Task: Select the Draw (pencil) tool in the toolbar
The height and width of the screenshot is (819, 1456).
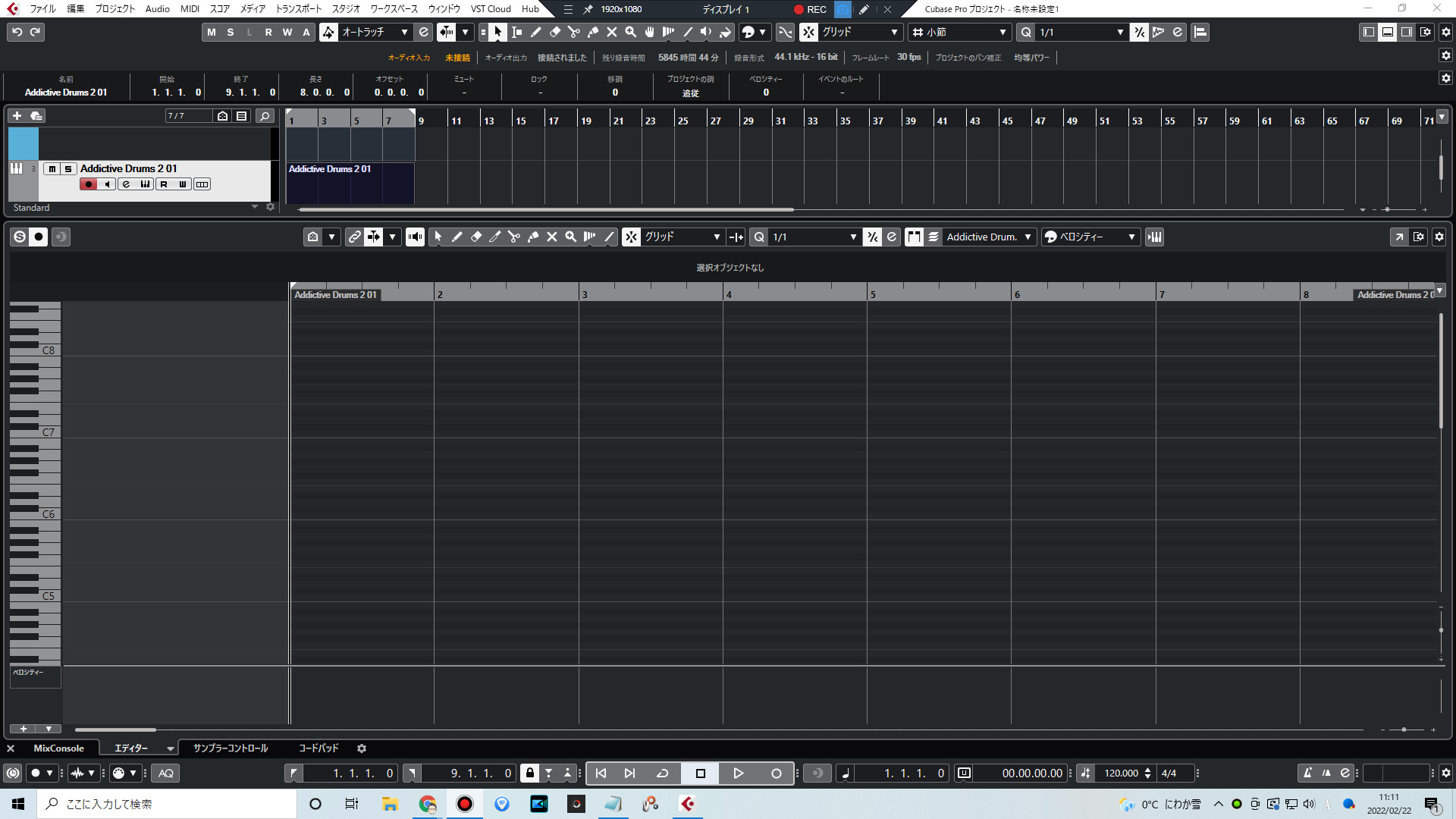Action: (x=535, y=32)
